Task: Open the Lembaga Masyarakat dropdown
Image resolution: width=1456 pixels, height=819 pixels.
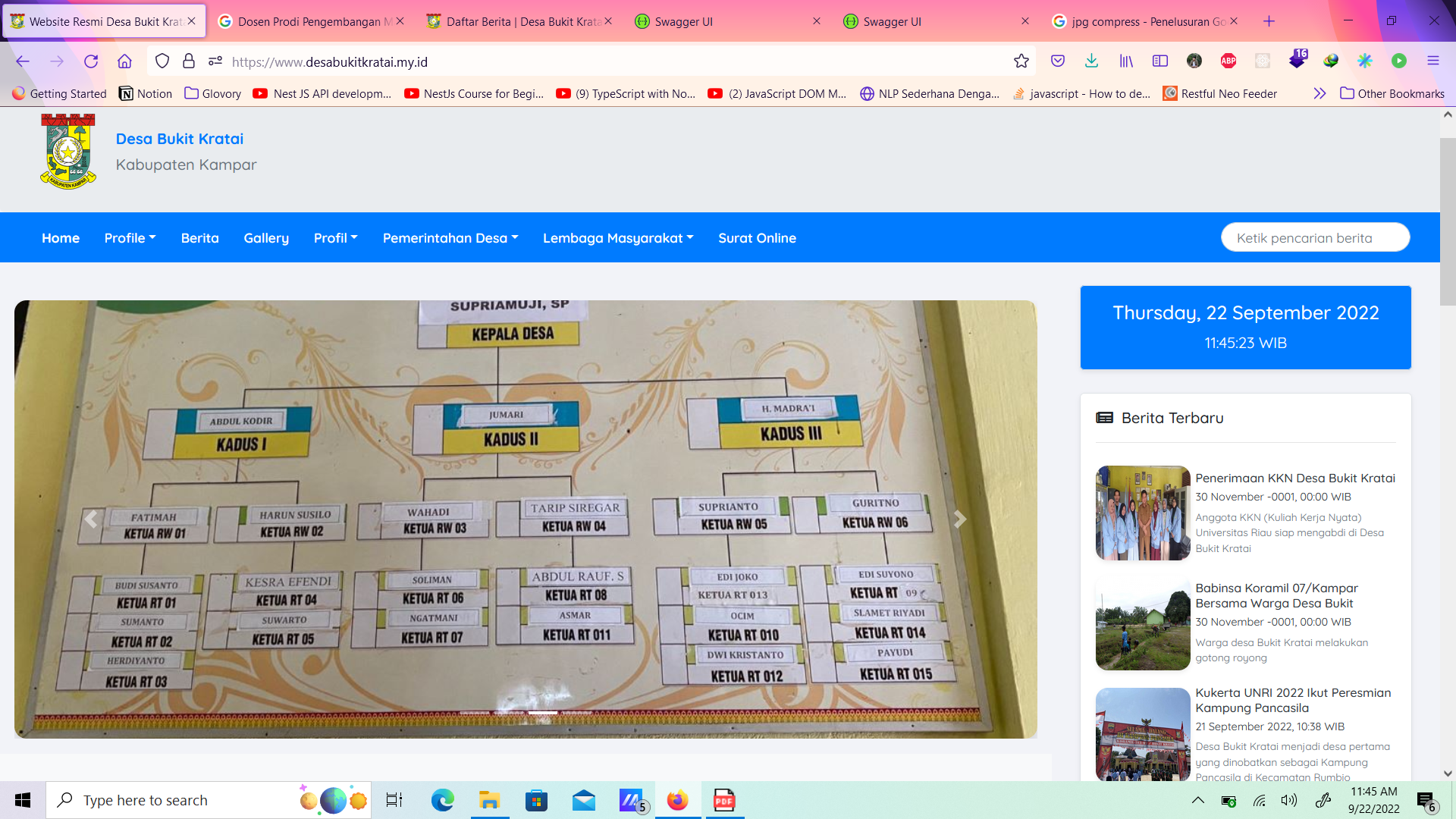Action: 618,238
